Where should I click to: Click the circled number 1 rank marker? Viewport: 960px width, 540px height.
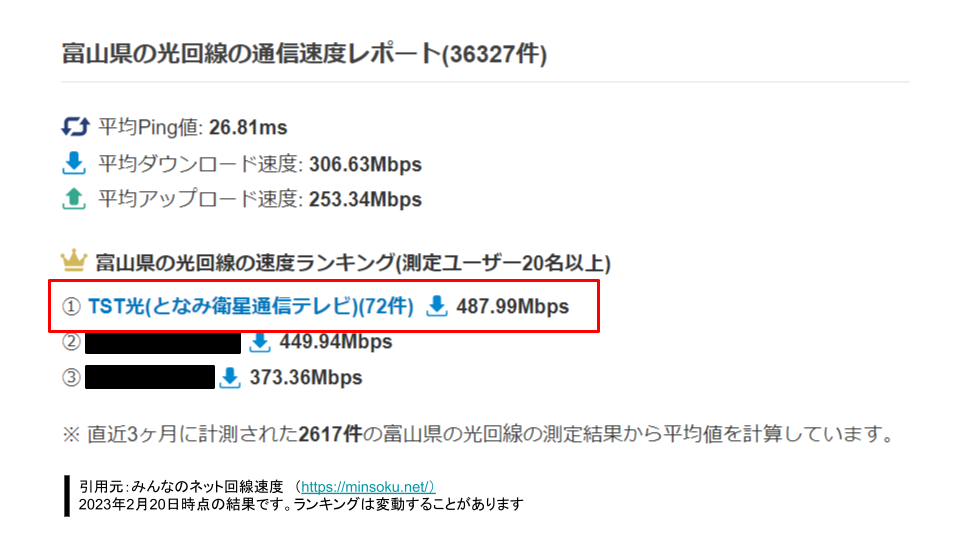(x=72, y=306)
